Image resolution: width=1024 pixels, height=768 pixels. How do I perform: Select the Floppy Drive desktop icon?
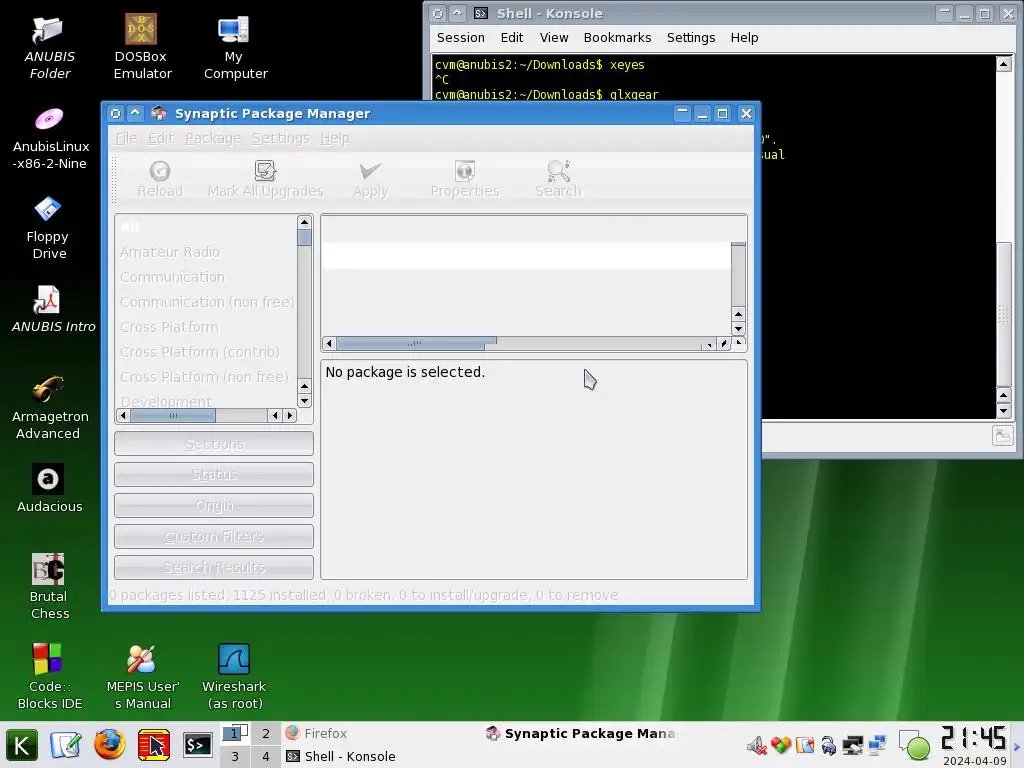tap(48, 209)
